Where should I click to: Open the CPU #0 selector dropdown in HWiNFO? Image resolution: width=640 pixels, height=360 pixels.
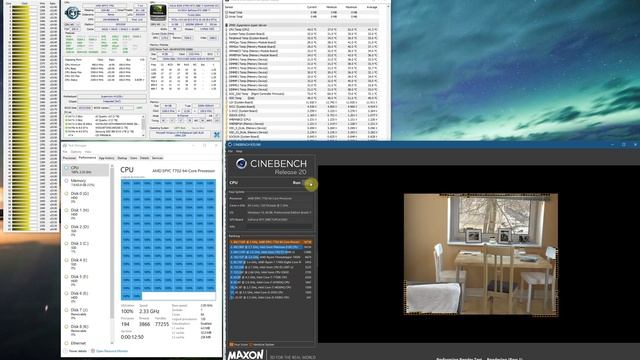click(72, 24)
